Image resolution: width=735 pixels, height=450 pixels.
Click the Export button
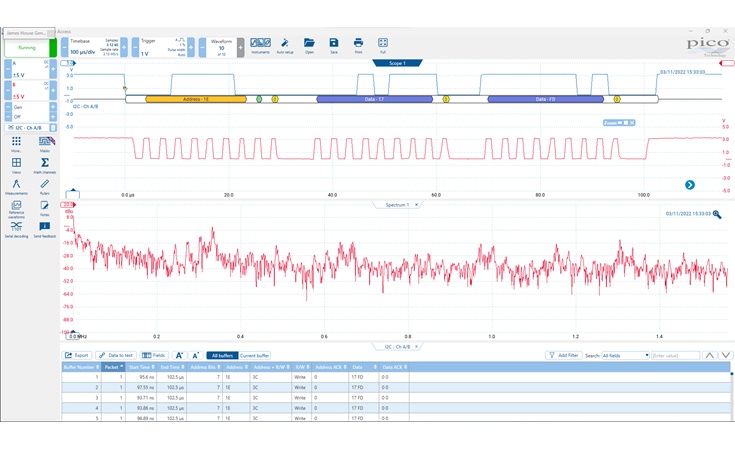77,355
